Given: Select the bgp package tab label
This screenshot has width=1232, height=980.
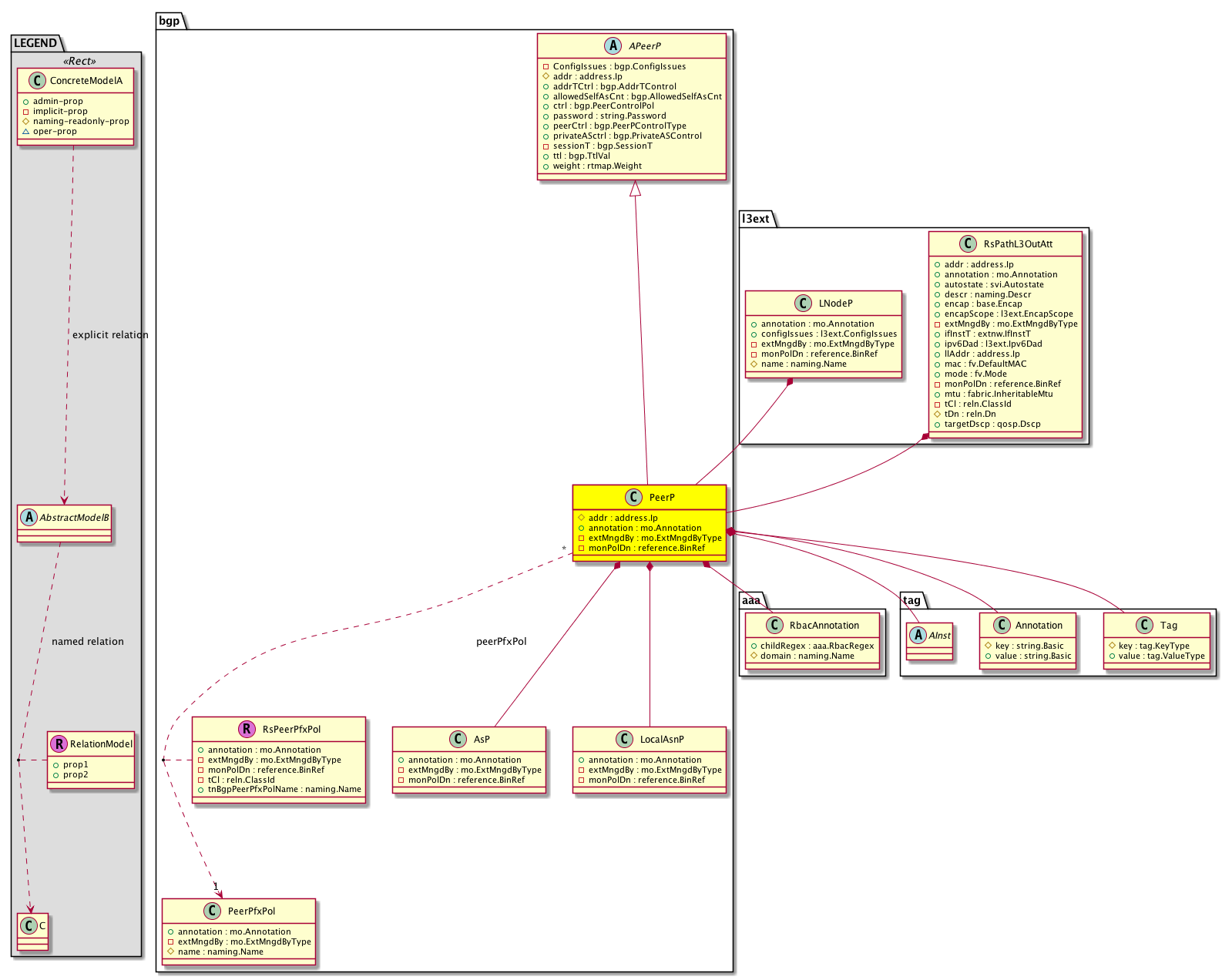Looking at the screenshot, I should (x=170, y=21).
